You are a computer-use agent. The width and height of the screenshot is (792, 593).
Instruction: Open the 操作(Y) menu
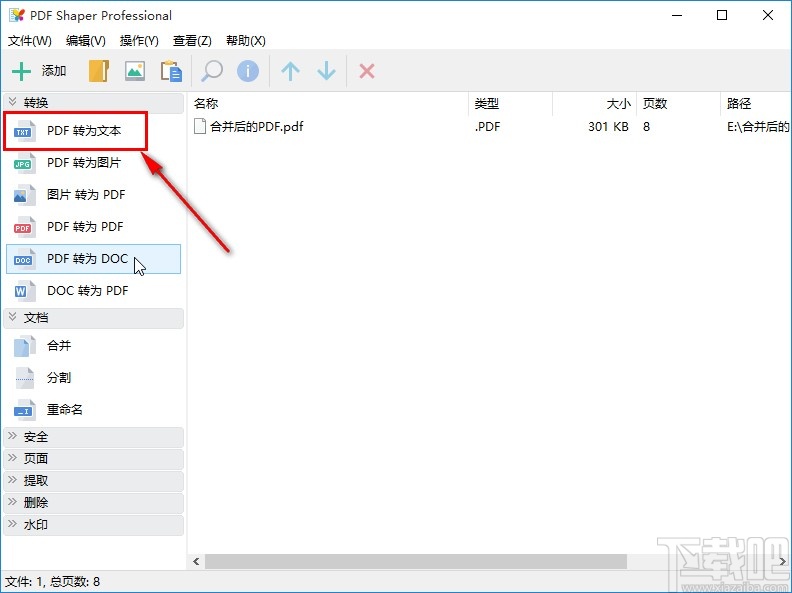[x=139, y=40]
